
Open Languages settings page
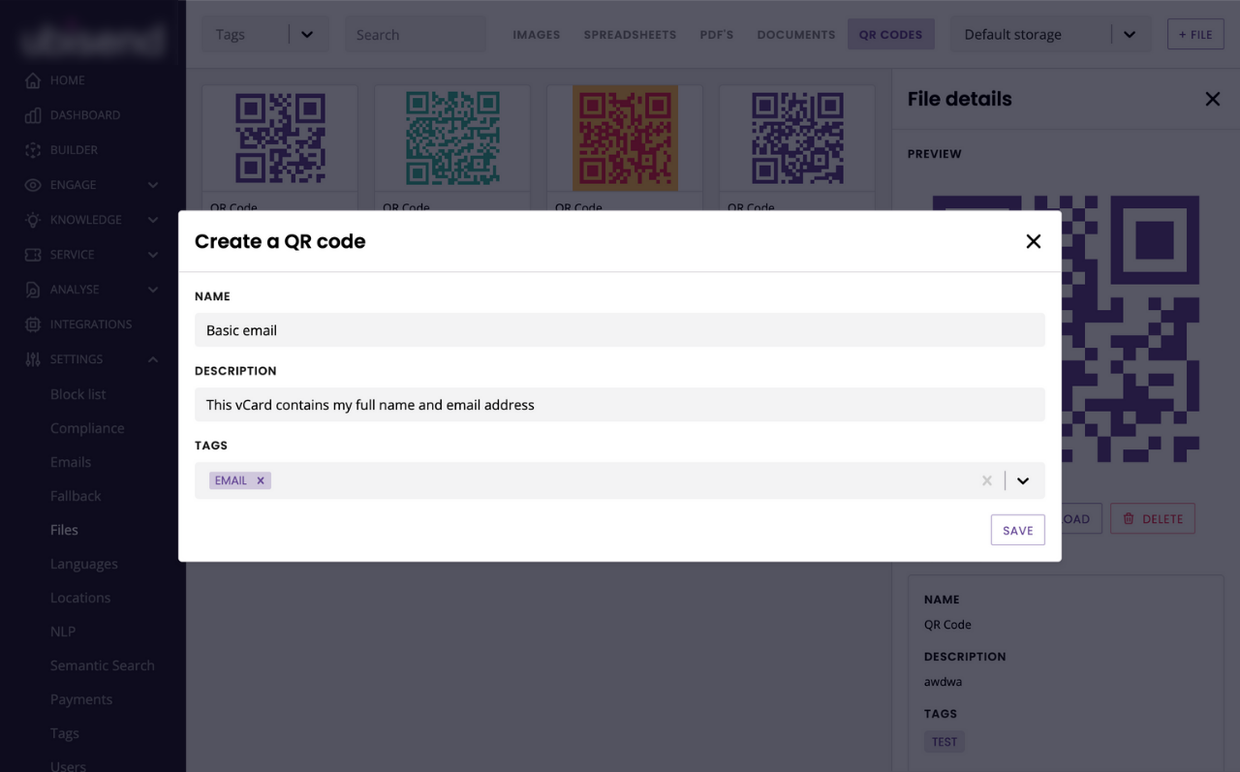84,564
